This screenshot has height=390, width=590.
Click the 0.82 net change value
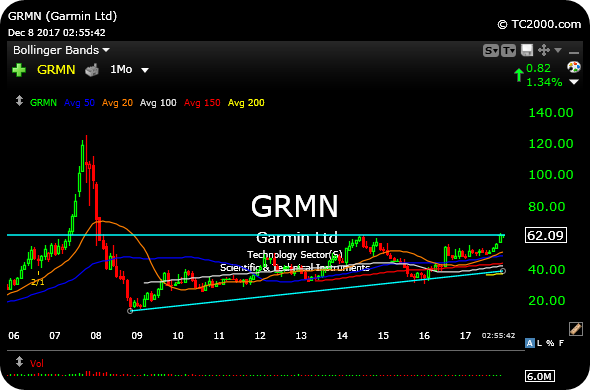coord(538,68)
